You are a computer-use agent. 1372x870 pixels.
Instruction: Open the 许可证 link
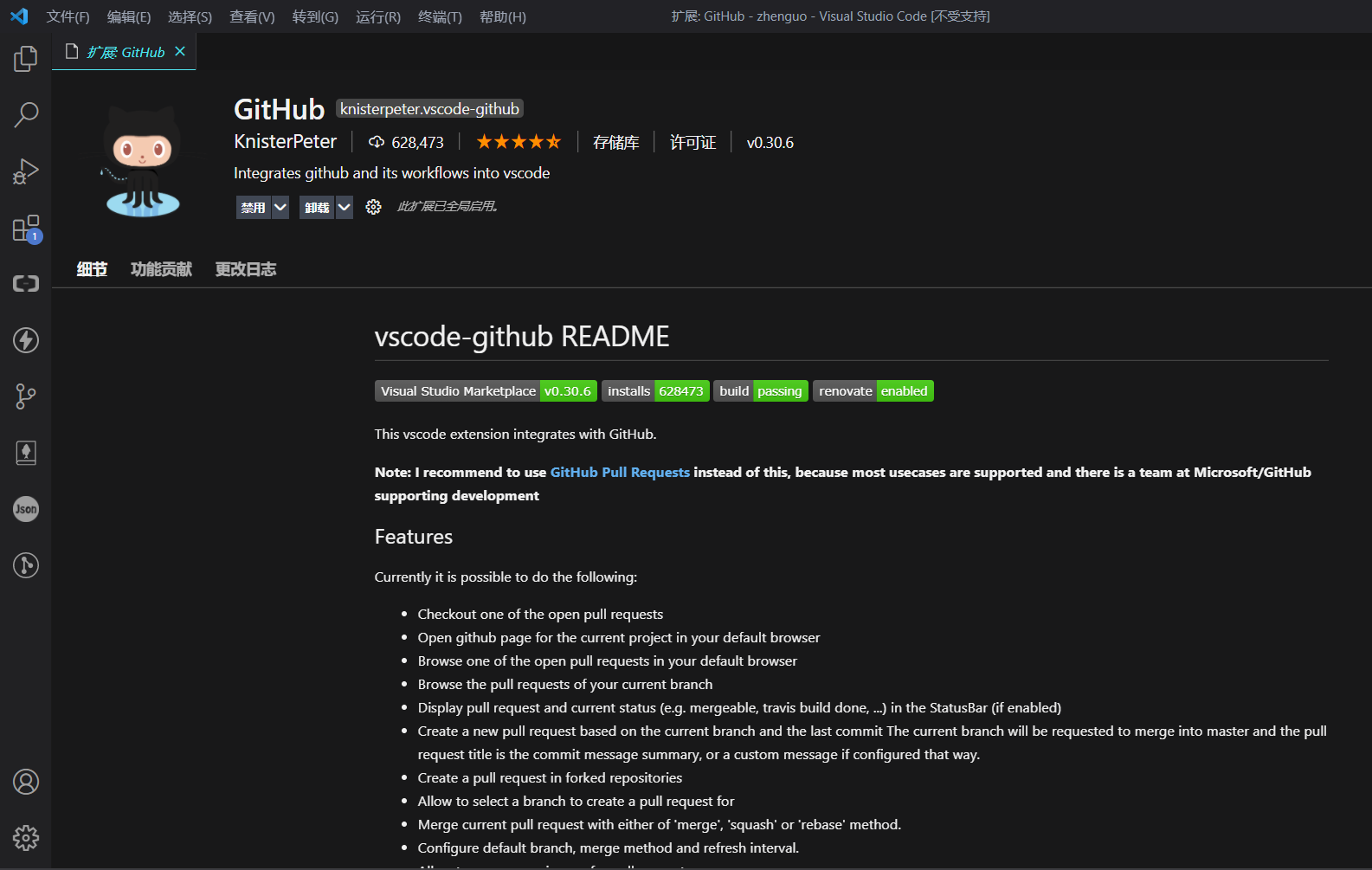pyautogui.click(x=692, y=142)
